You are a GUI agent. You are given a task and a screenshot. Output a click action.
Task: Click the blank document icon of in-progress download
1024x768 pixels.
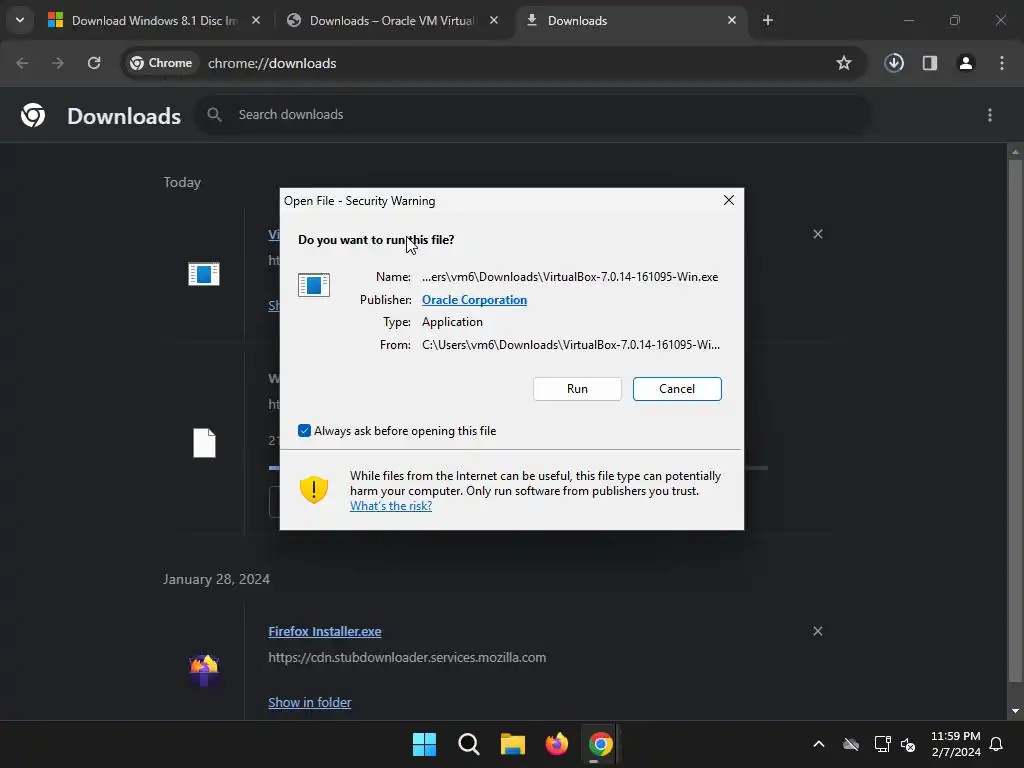pyautogui.click(x=204, y=443)
